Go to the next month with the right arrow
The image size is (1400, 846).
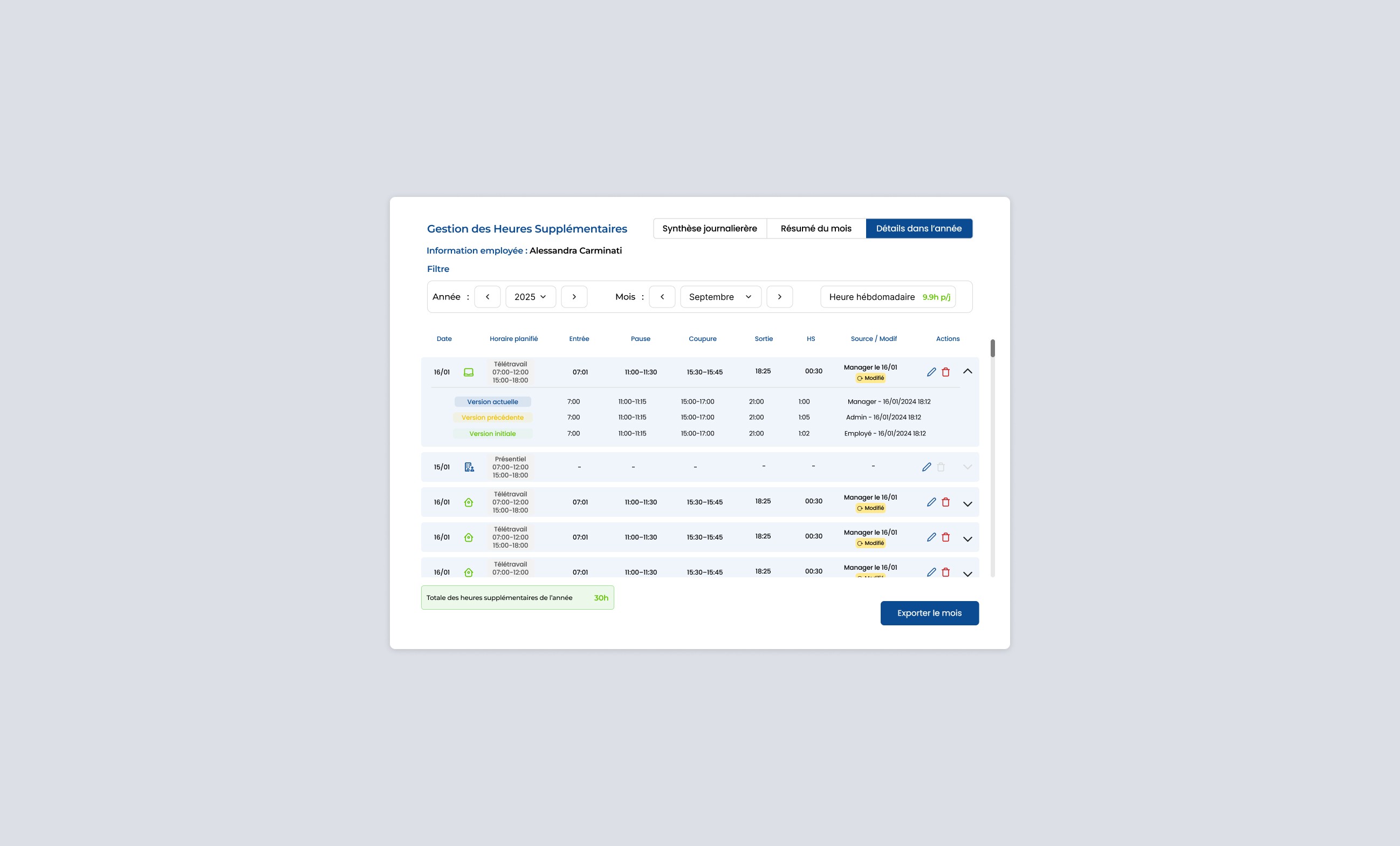tap(779, 297)
